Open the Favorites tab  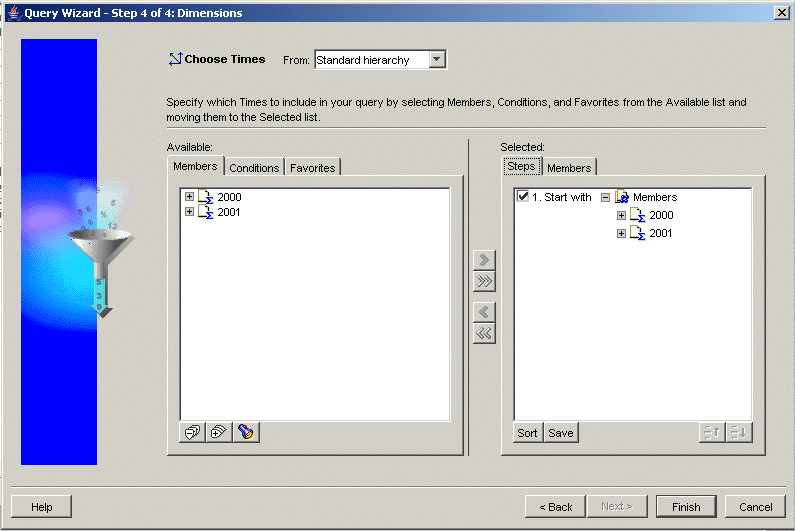312,167
